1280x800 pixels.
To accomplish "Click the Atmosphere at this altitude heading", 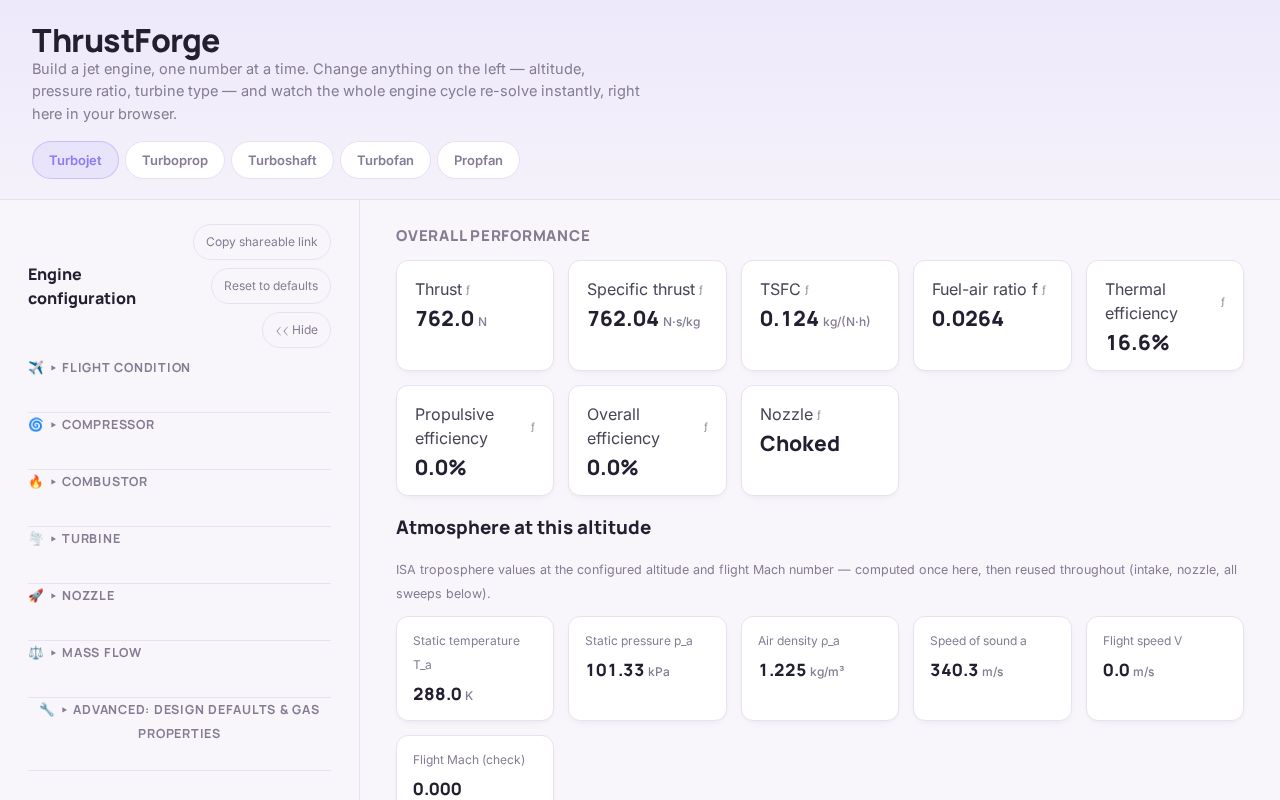I will (x=523, y=528).
